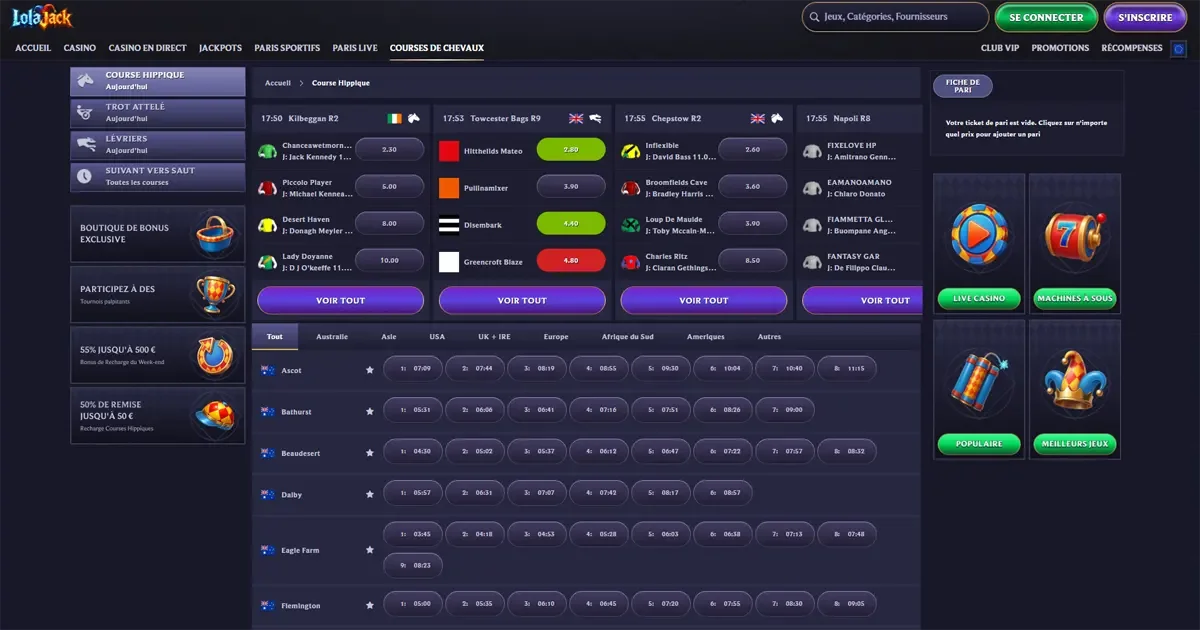Image resolution: width=1200 pixels, height=630 pixels.
Task: Click the Boutique de Bonus basket icon
Action: pos(214,234)
